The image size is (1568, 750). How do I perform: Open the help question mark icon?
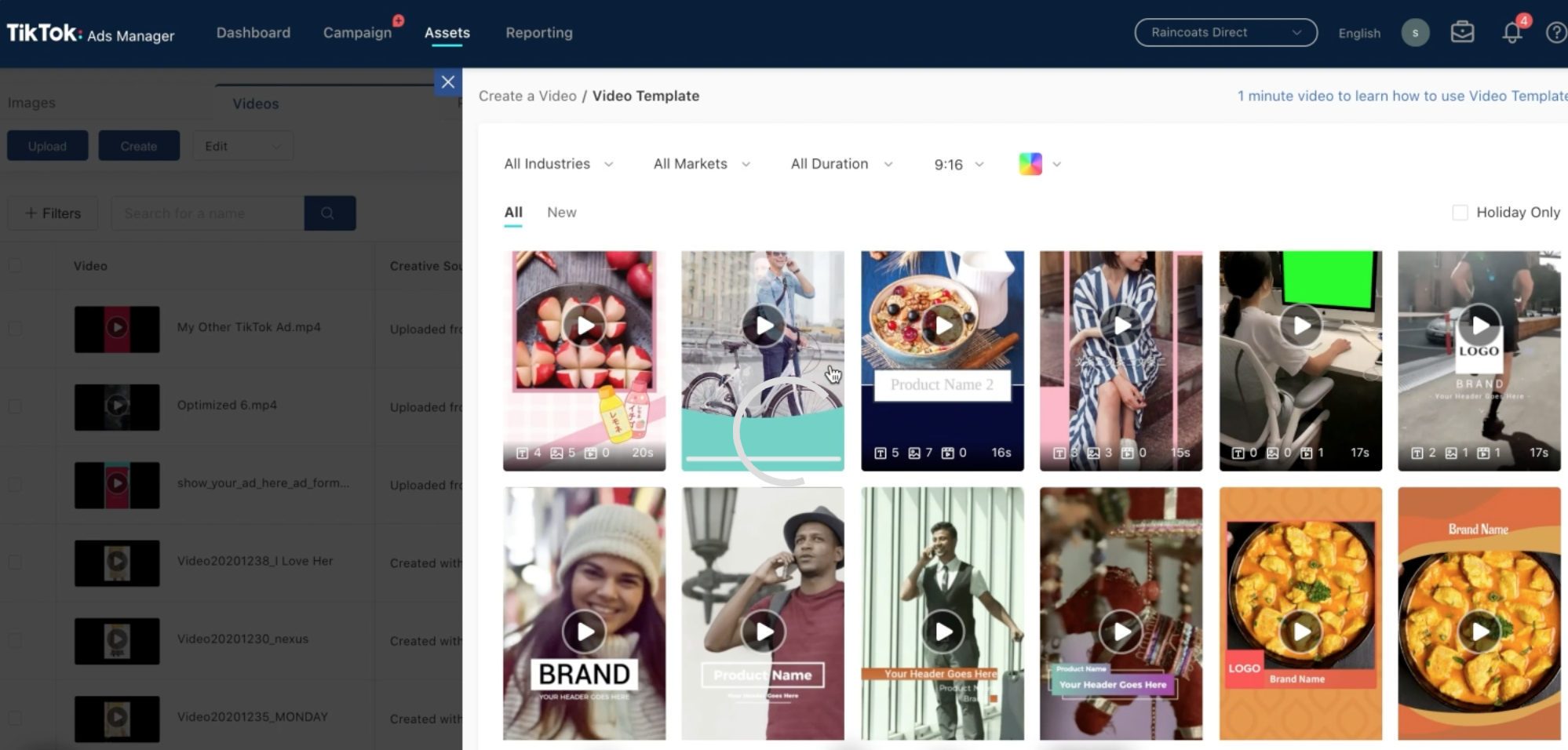click(1555, 33)
